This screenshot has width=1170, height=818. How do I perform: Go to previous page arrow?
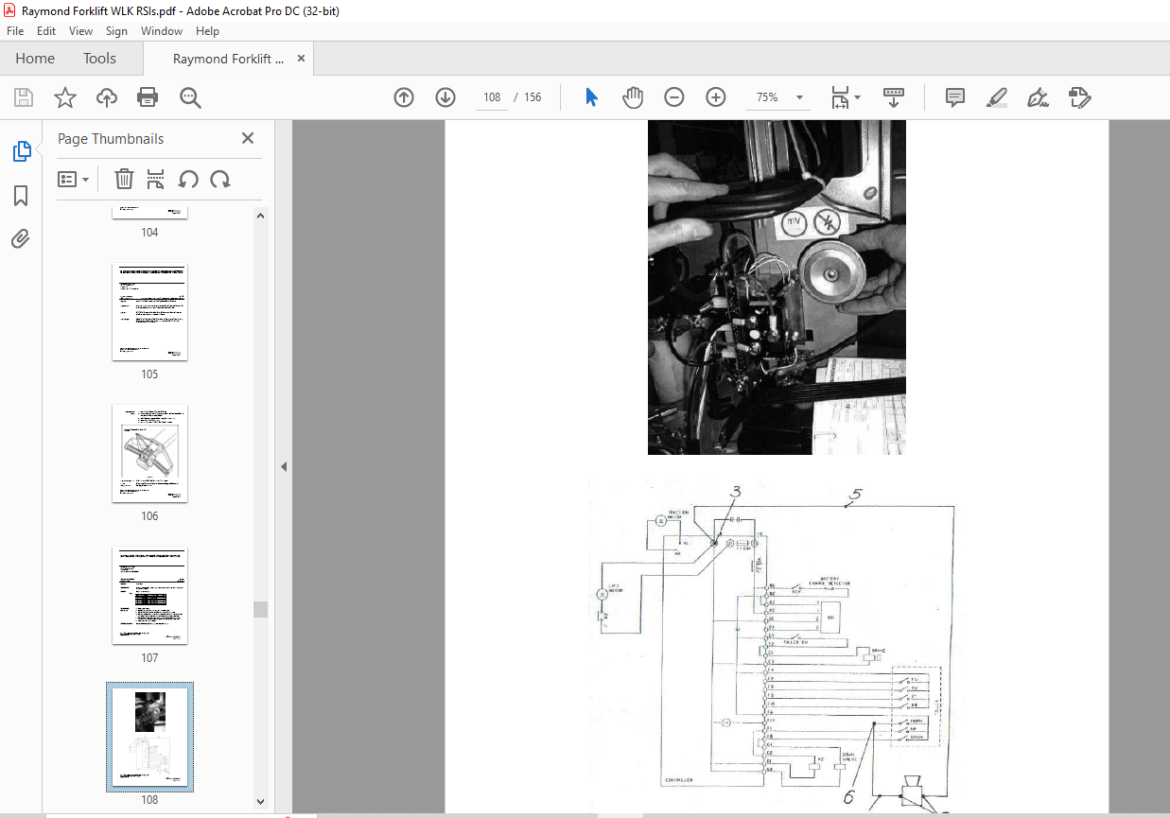click(404, 97)
